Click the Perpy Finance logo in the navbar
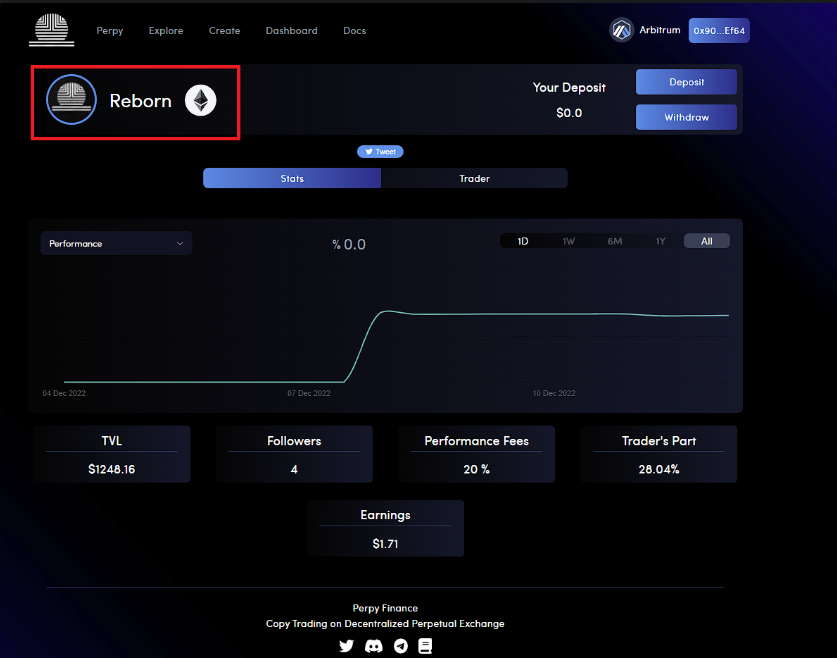Screen dimensions: 837x658 pyautogui.click(x=50, y=30)
